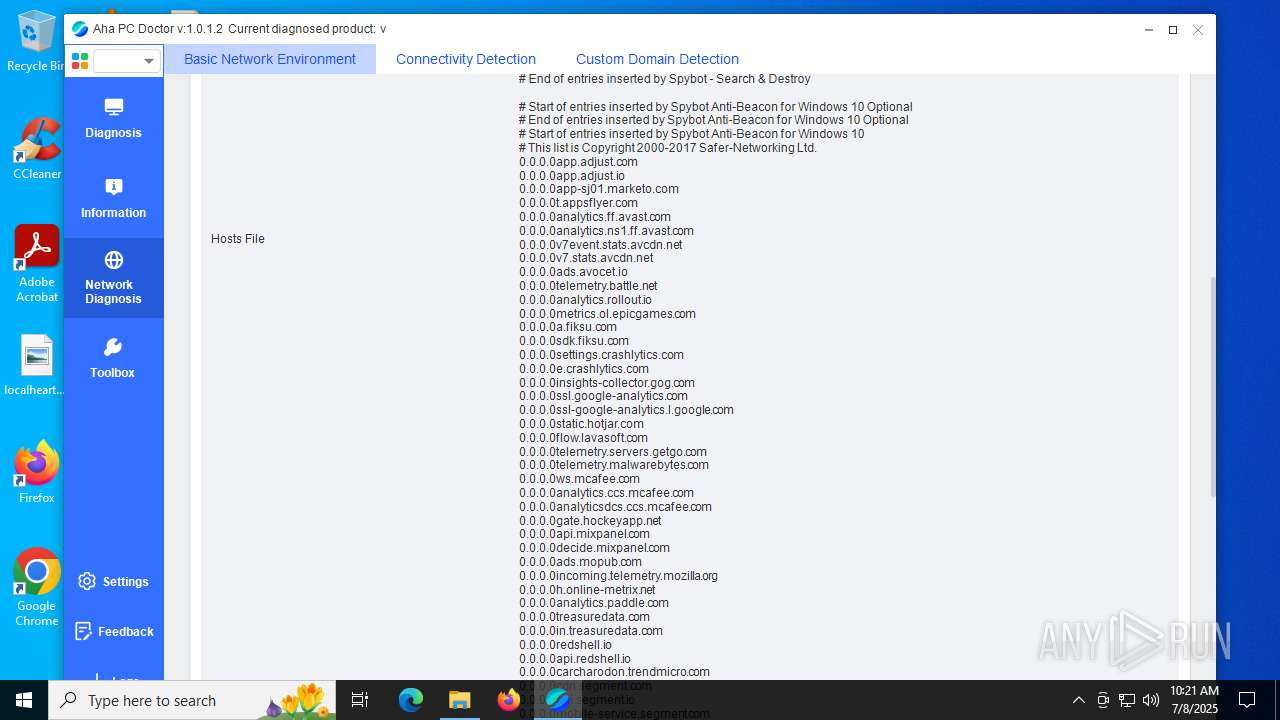Open Firefox desktop shortcut
The width and height of the screenshot is (1280, 720).
click(37, 472)
